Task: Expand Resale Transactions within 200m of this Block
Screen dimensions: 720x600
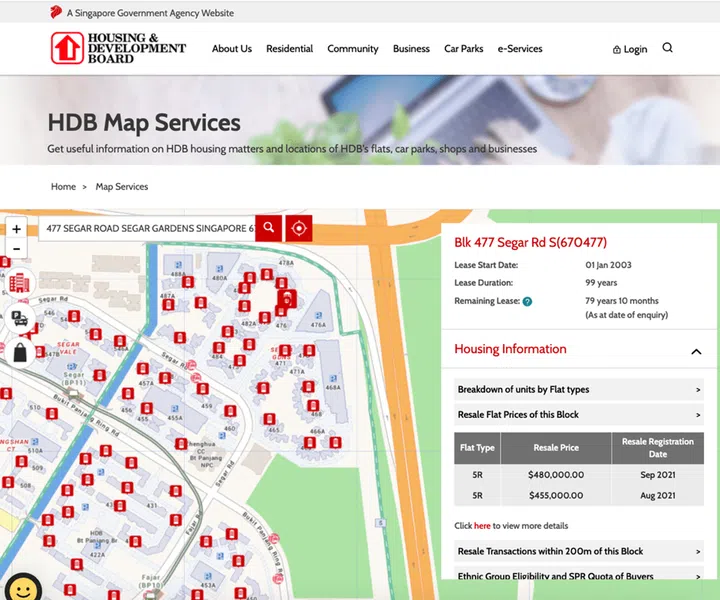Action: tap(579, 551)
